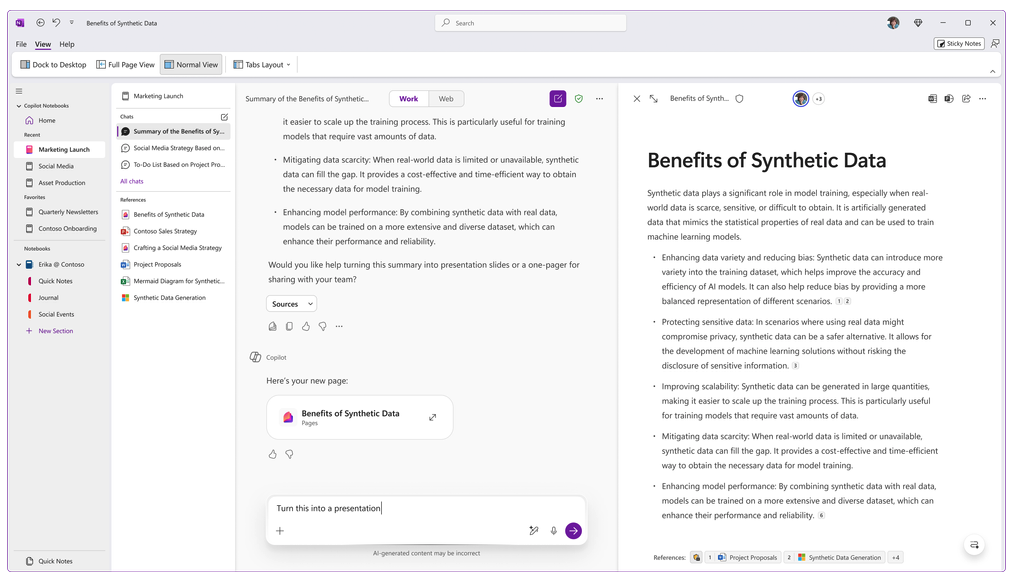Open the page in Word icon
The width and height of the screenshot is (1016, 588).
tap(932, 99)
